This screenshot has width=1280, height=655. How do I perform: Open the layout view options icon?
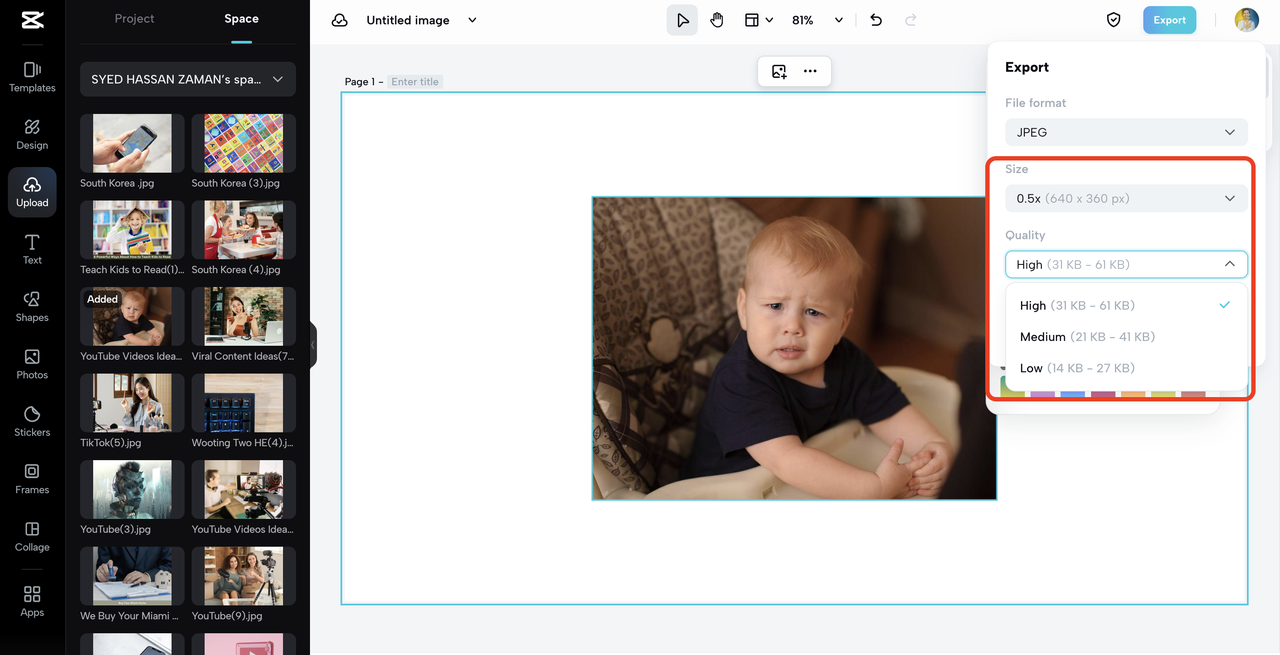click(x=759, y=20)
